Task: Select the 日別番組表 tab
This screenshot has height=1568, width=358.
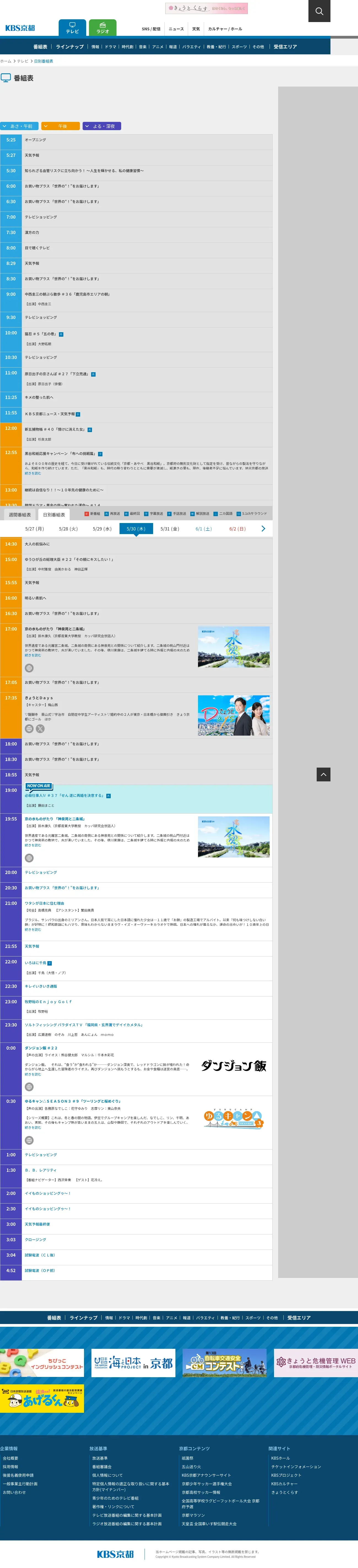Action: click(53, 514)
